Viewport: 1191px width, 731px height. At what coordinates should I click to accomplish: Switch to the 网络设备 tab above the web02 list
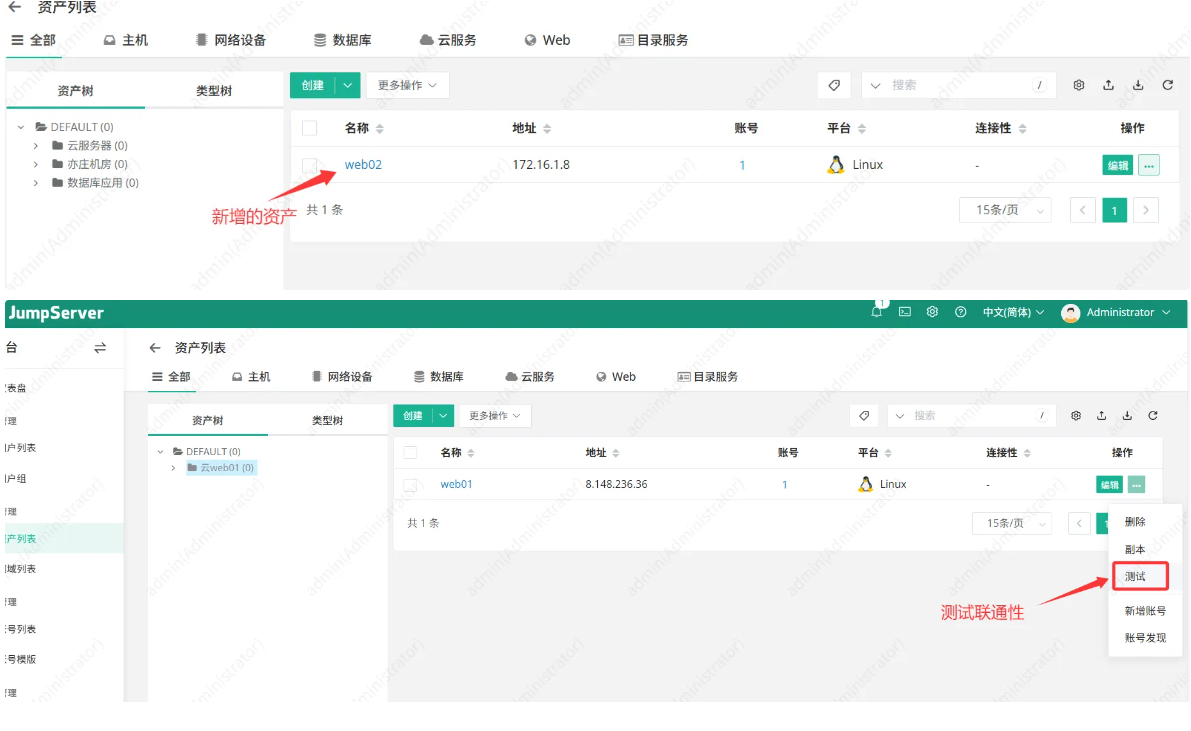(231, 40)
